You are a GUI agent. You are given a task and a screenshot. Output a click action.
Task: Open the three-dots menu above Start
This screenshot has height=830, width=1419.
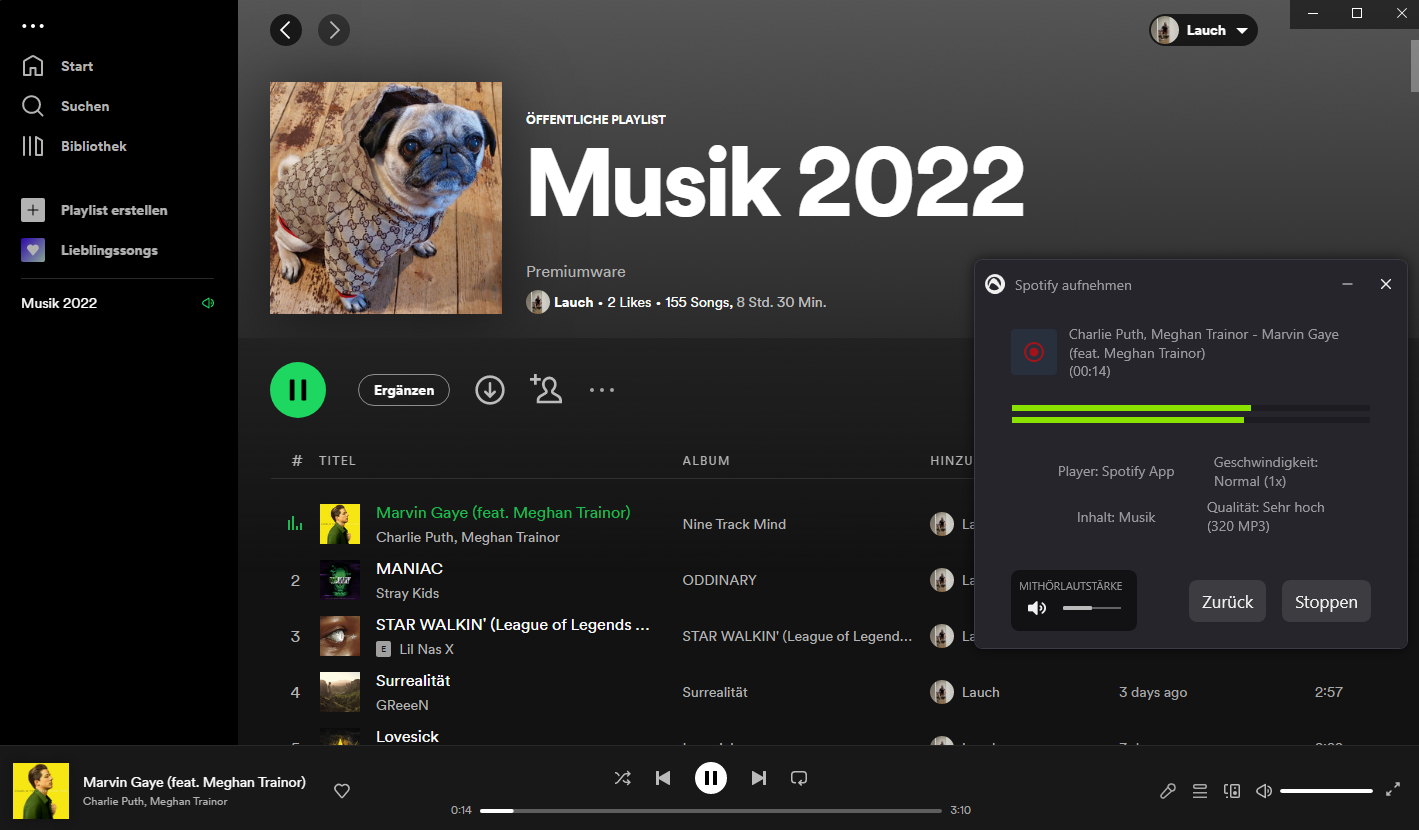tap(33, 26)
